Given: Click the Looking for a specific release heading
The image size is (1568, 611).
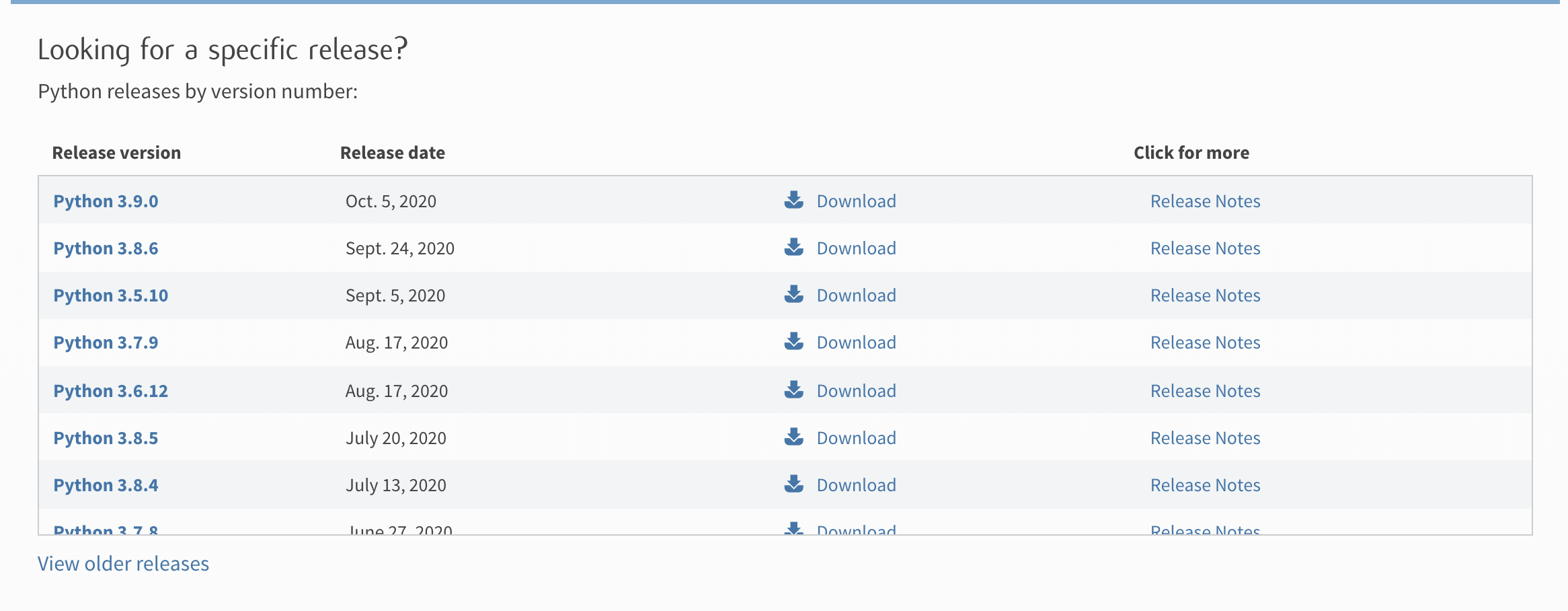Looking at the screenshot, I should pyautogui.click(x=223, y=50).
